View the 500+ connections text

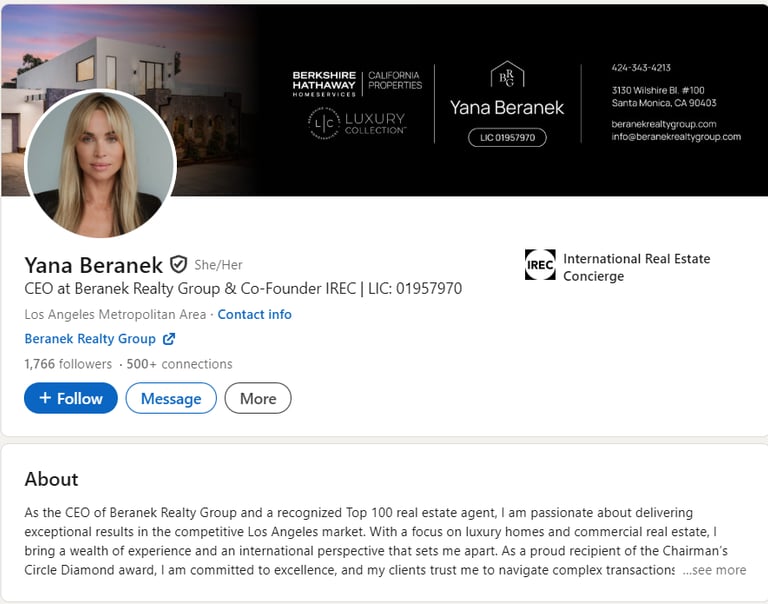179,364
